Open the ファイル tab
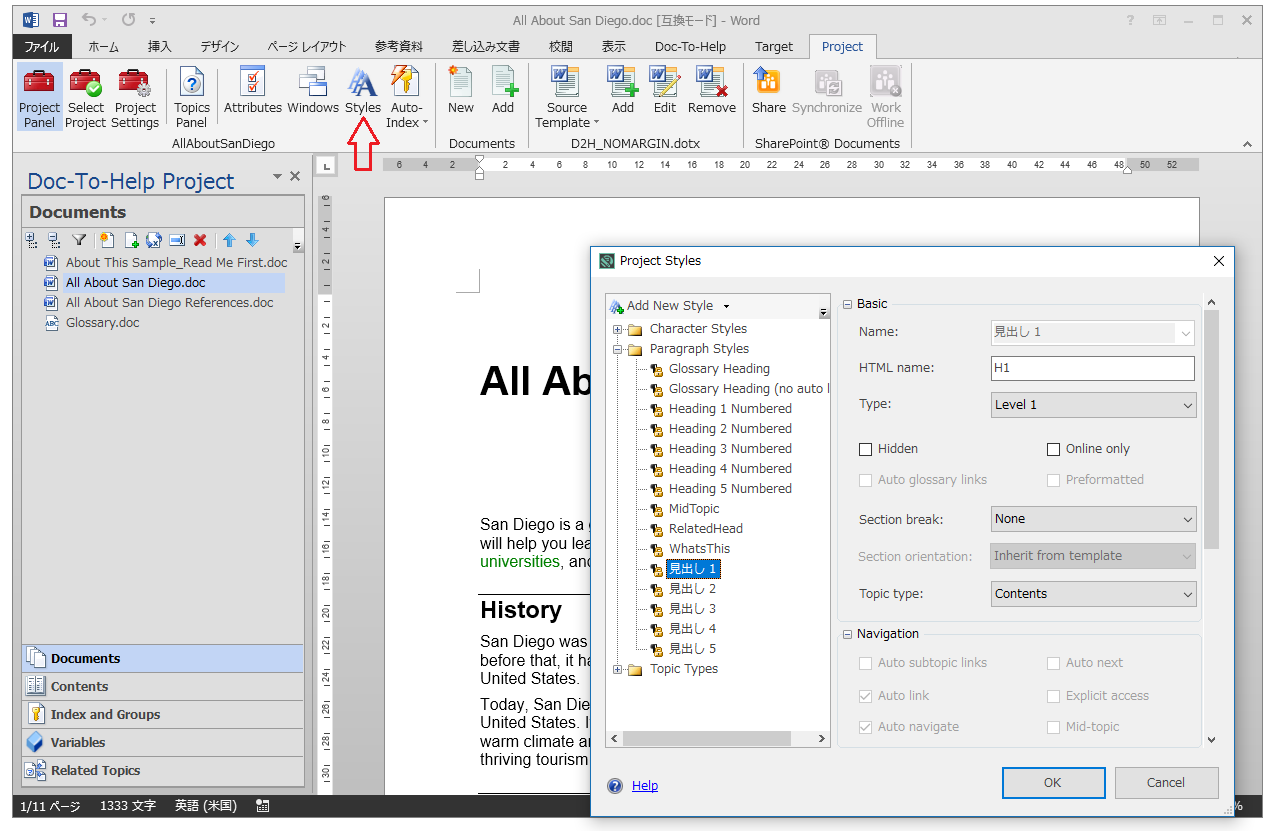Image resolution: width=1275 pixels, height=831 pixels. click(x=42, y=46)
